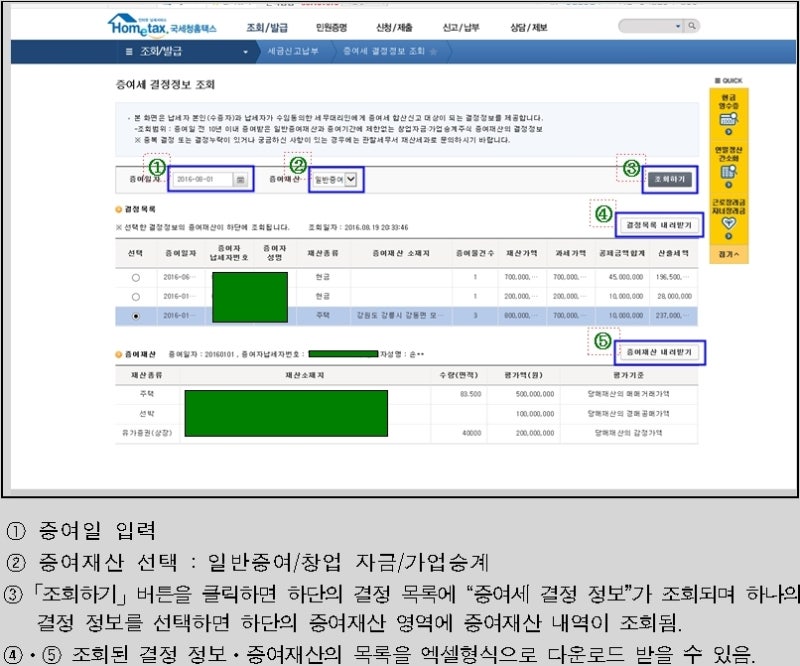Viewport: 800px width, 666px height.
Task: Select the 2016-01 현금 row radio button
Action: (x=135, y=297)
